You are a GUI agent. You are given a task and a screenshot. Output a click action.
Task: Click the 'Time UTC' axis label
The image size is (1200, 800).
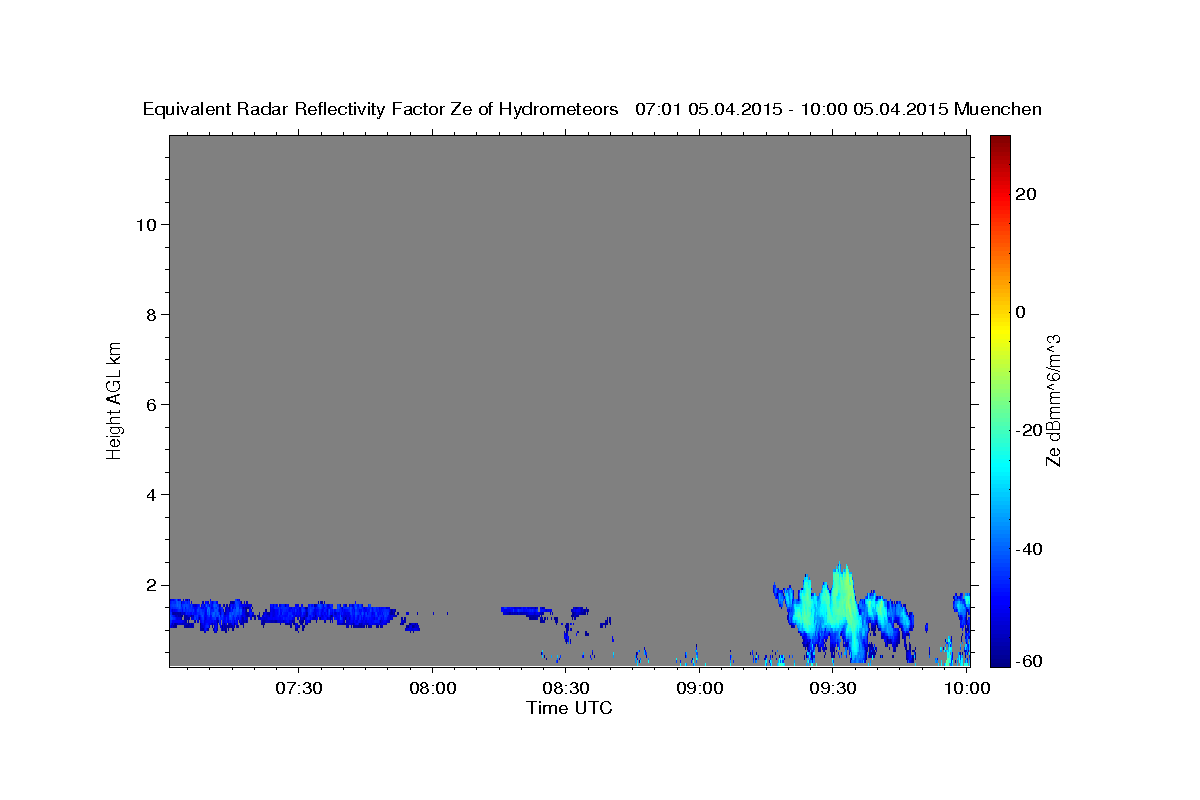coord(569,708)
